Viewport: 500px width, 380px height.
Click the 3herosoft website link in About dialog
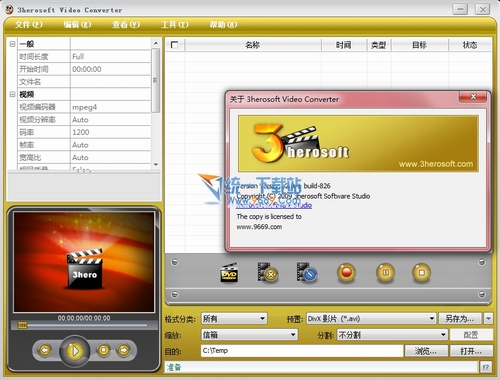pos(274,206)
